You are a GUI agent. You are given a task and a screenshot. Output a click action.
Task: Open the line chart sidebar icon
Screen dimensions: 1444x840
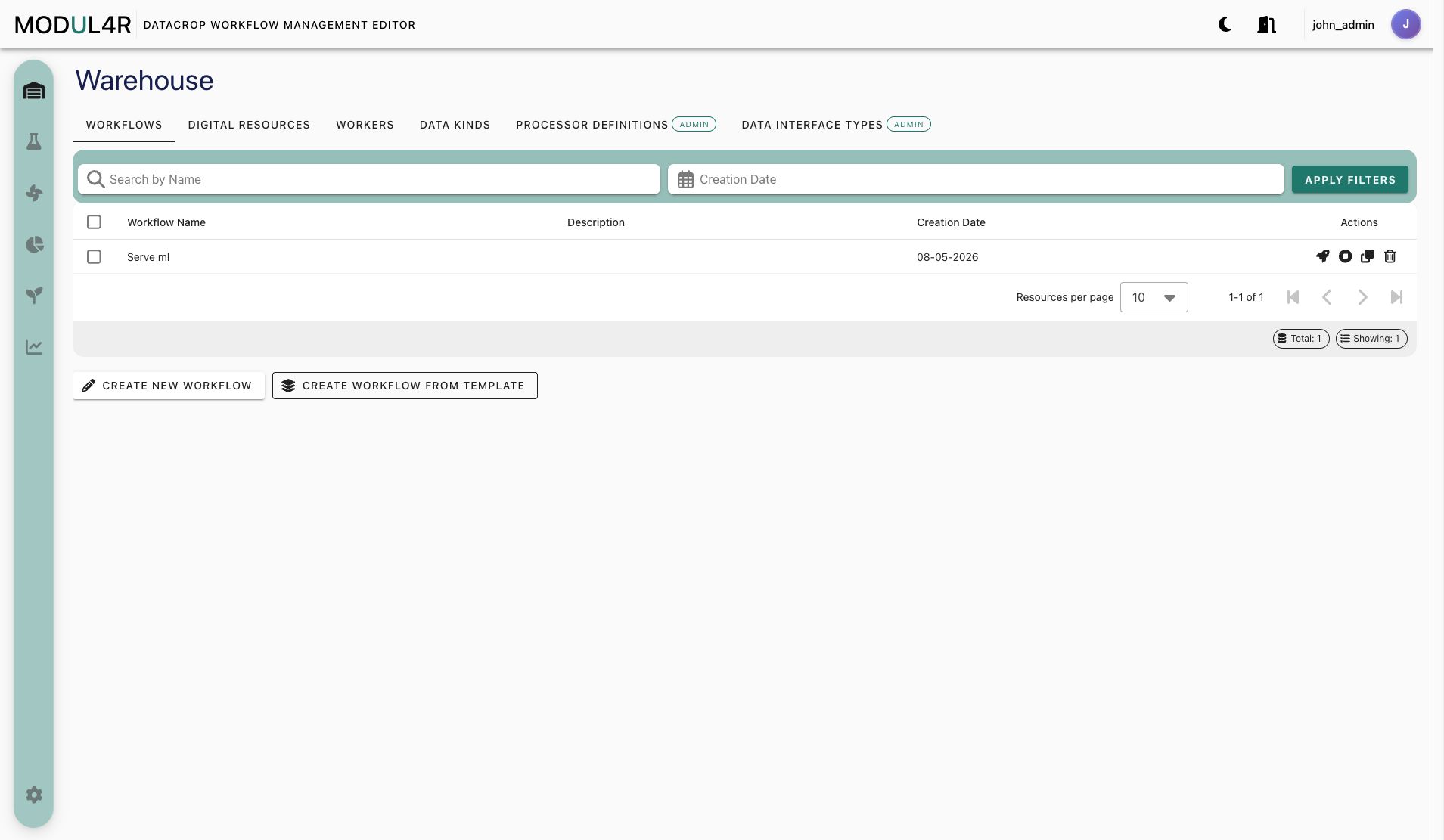click(x=34, y=347)
